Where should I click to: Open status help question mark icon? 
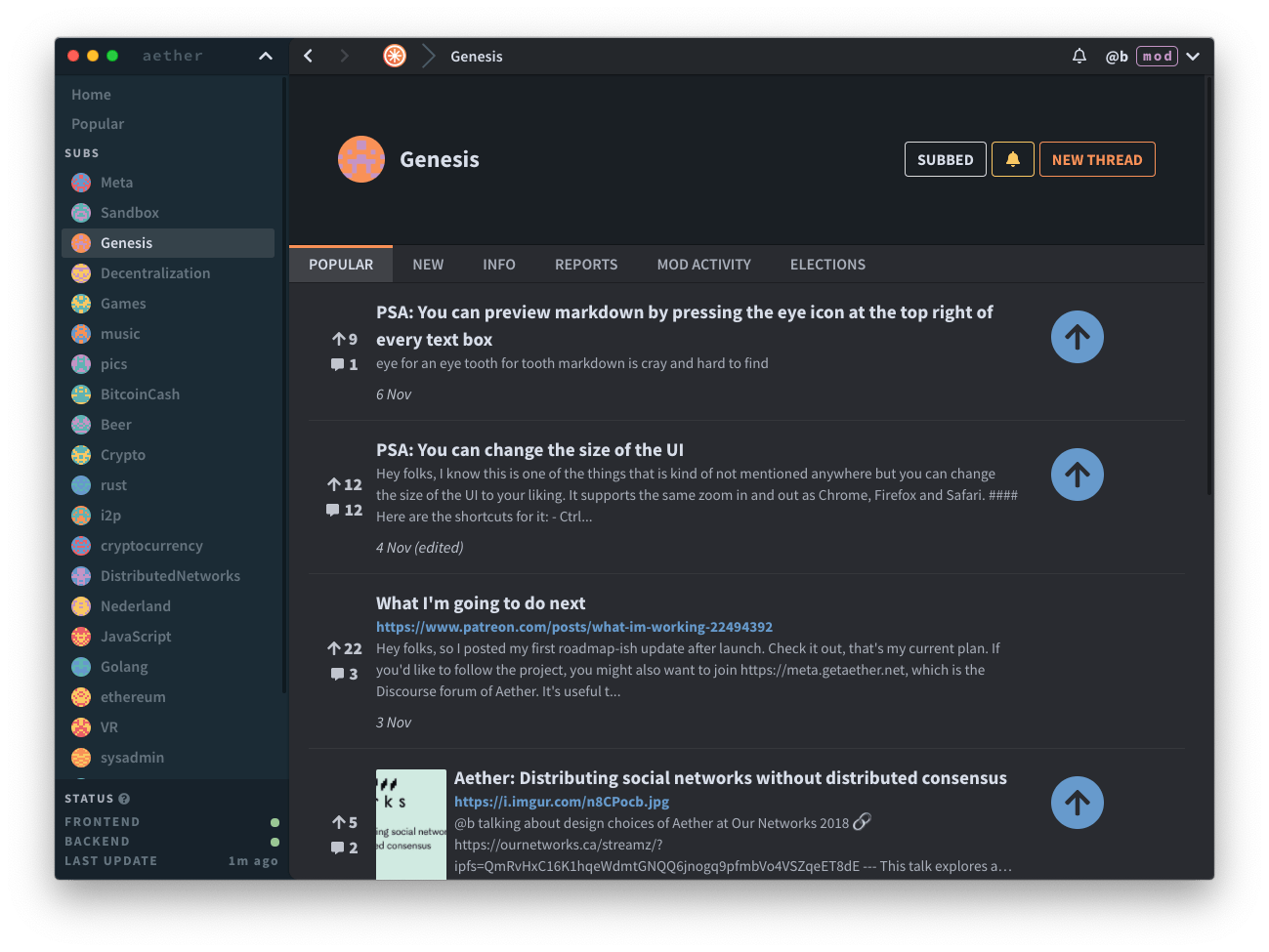tap(124, 799)
